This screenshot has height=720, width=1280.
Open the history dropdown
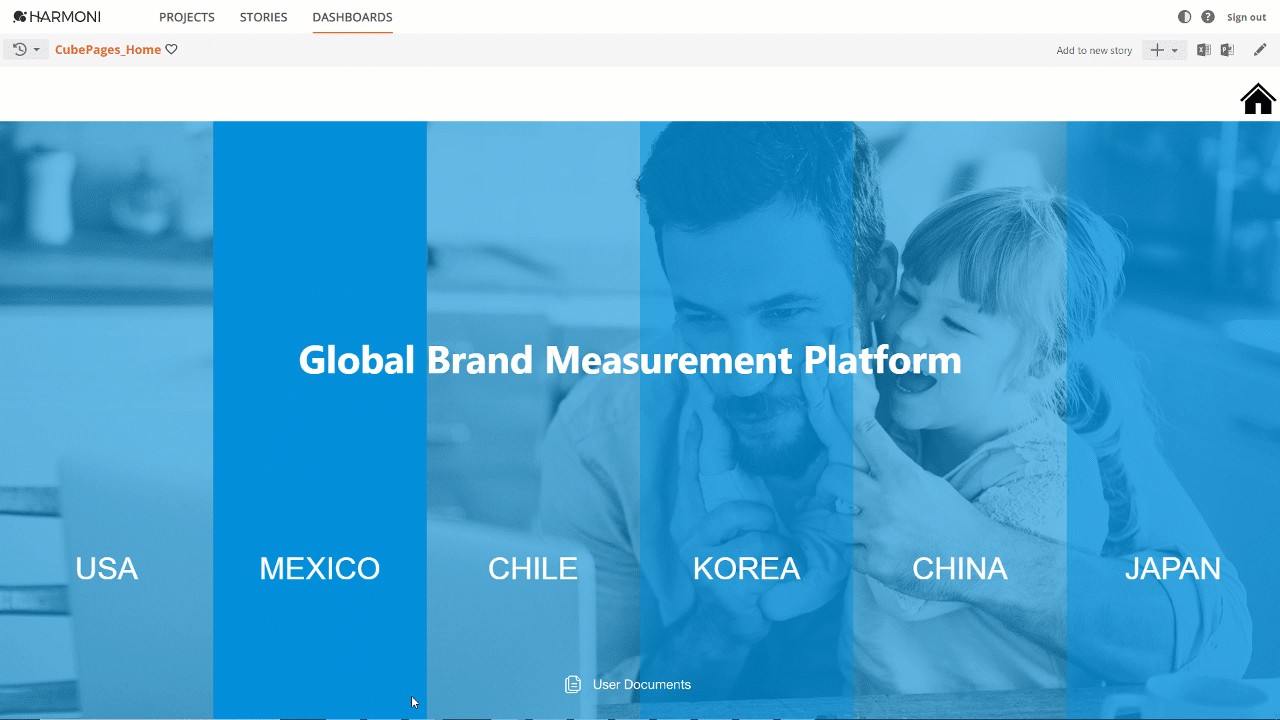coord(26,49)
